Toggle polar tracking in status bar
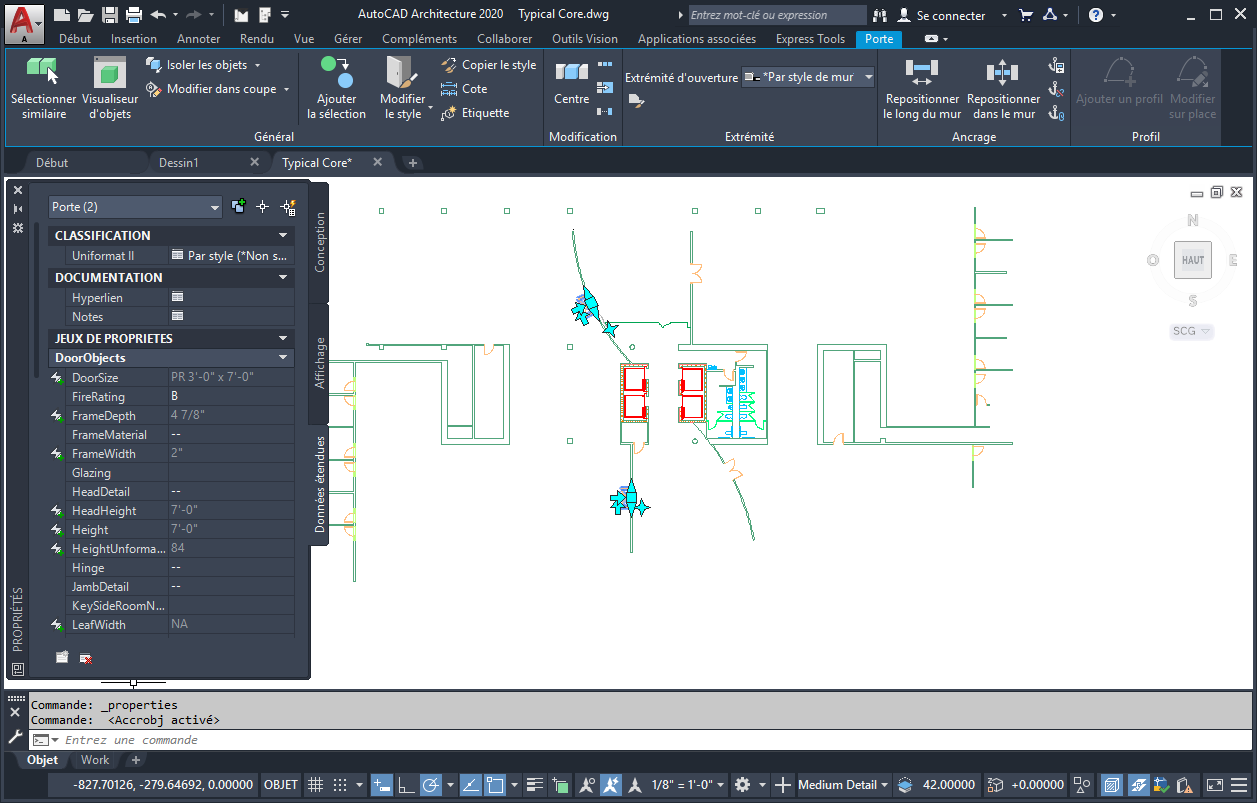This screenshot has width=1257, height=803. [x=431, y=785]
